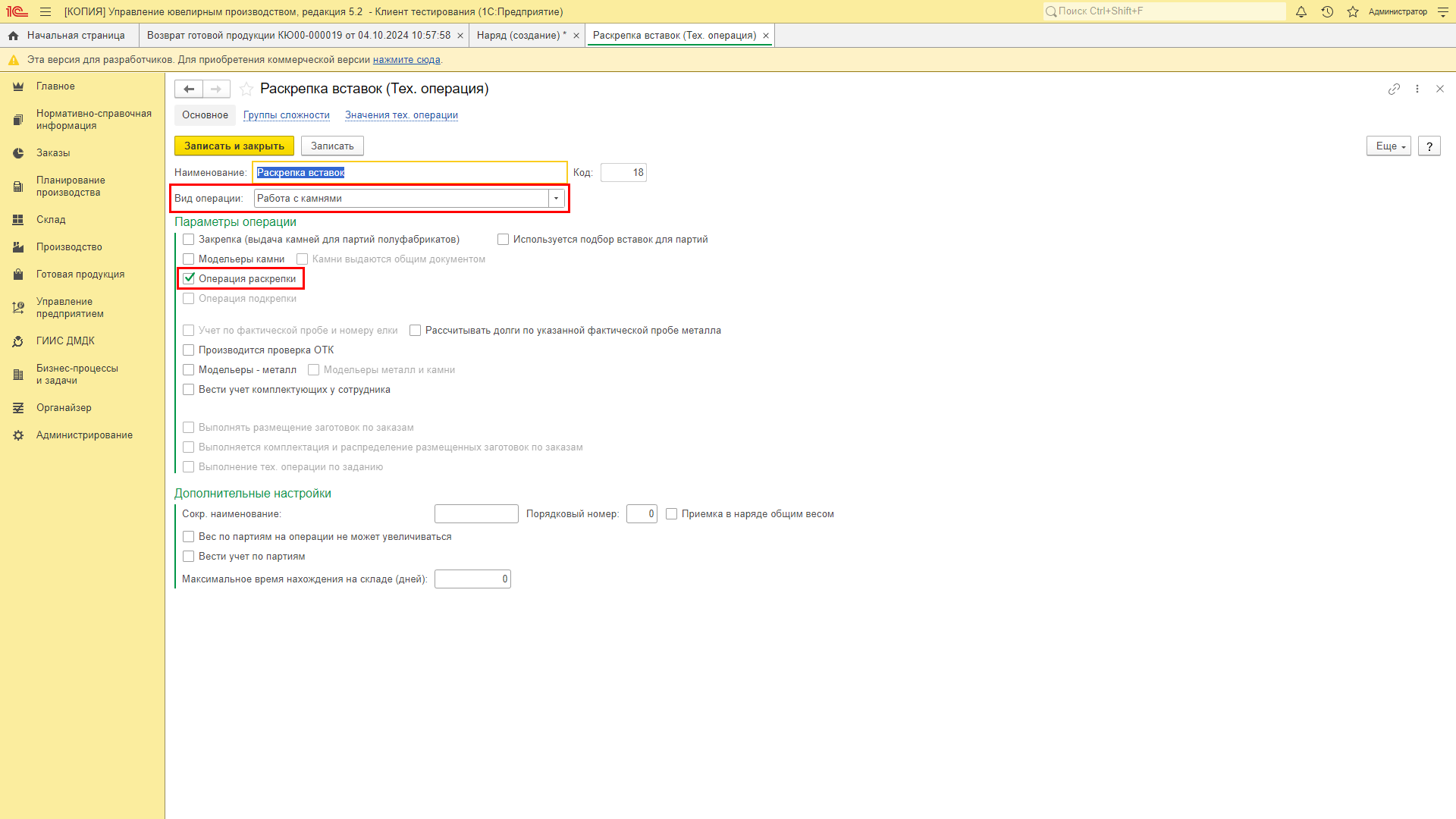Click the 1C logo icon
1456x819 pixels.
17,11
